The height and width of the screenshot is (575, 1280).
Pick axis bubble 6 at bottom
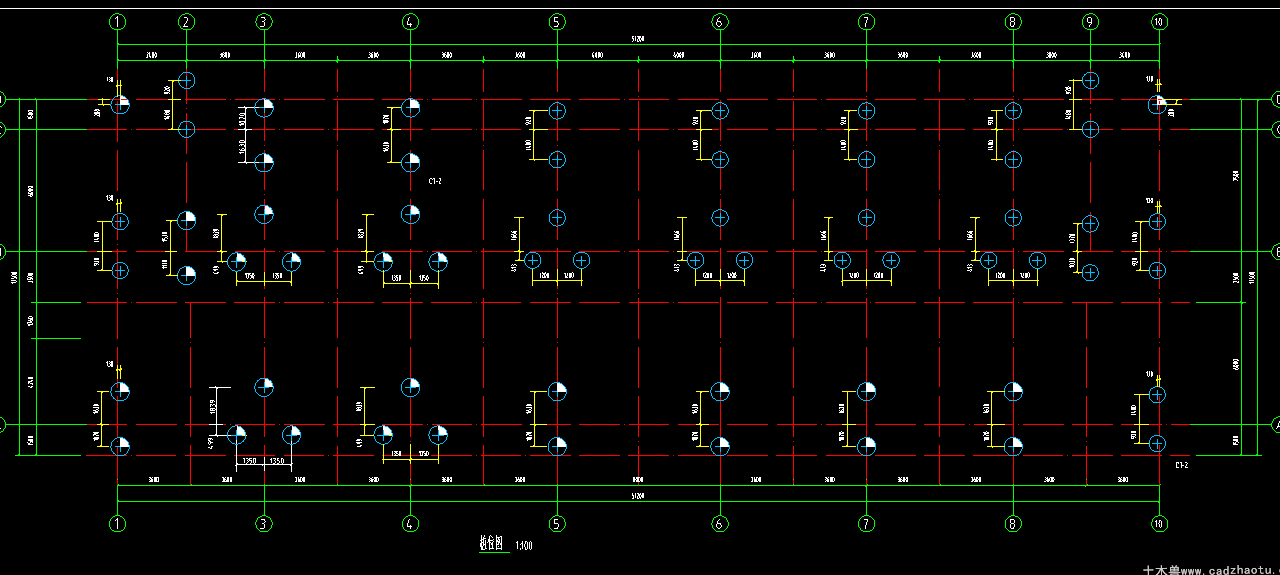(718, 523)
